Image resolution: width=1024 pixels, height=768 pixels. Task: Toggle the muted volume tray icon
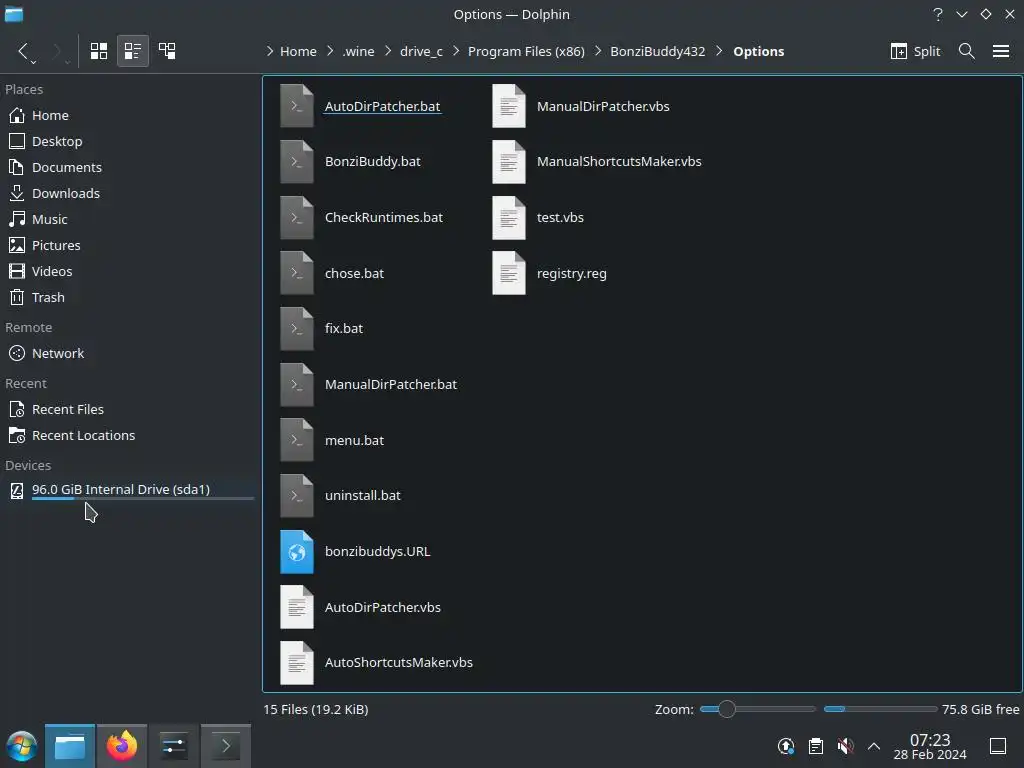(x=845, y=746)
